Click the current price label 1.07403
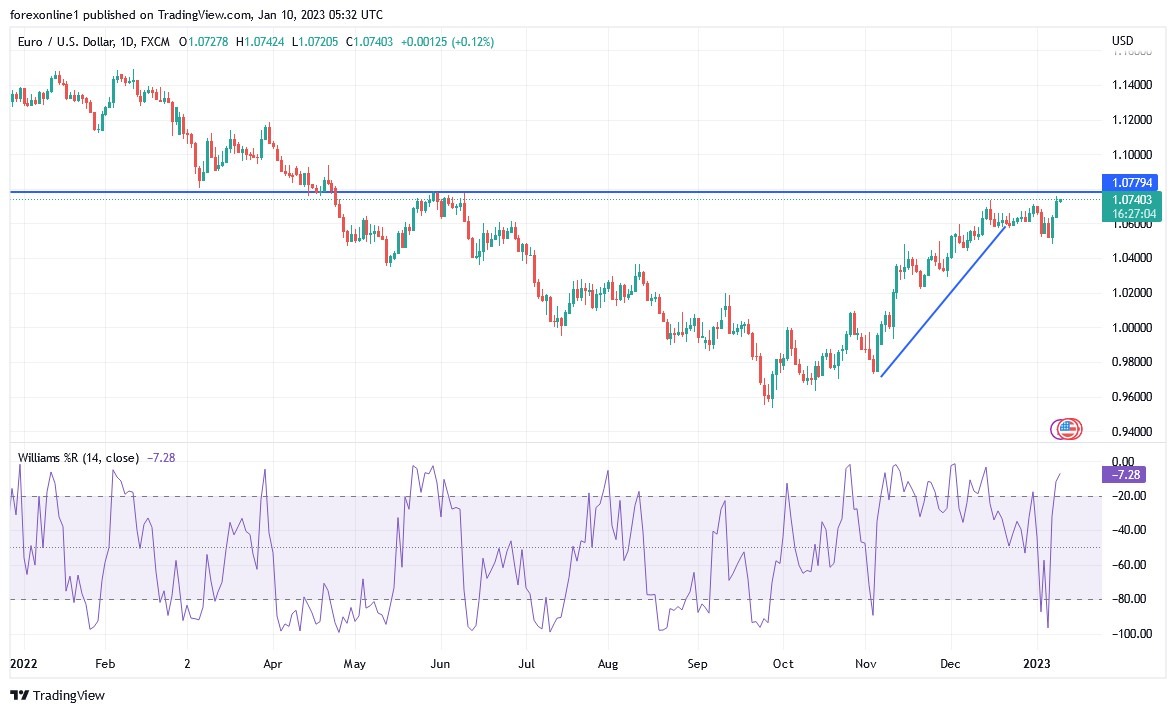1176x713 pixels. click(1134, 199)
